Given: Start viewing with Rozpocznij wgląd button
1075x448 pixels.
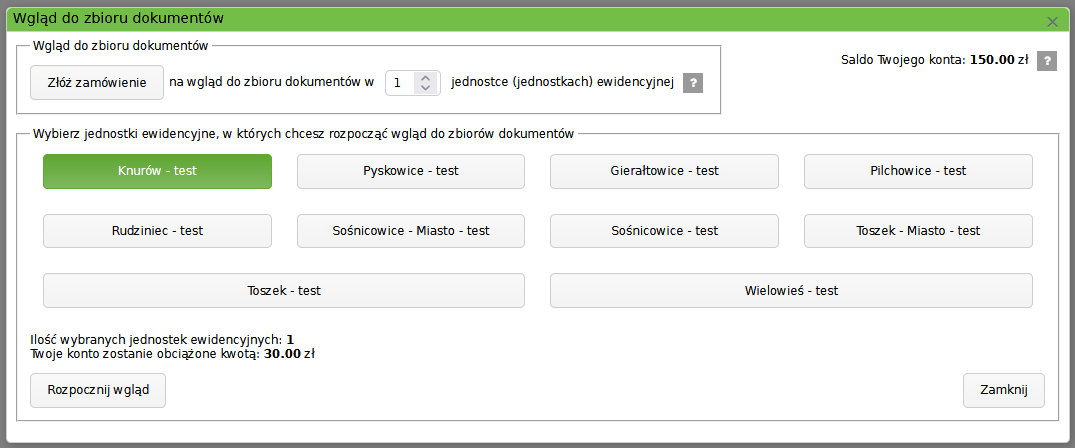Looking at the screenshot, I should [98, 390].
